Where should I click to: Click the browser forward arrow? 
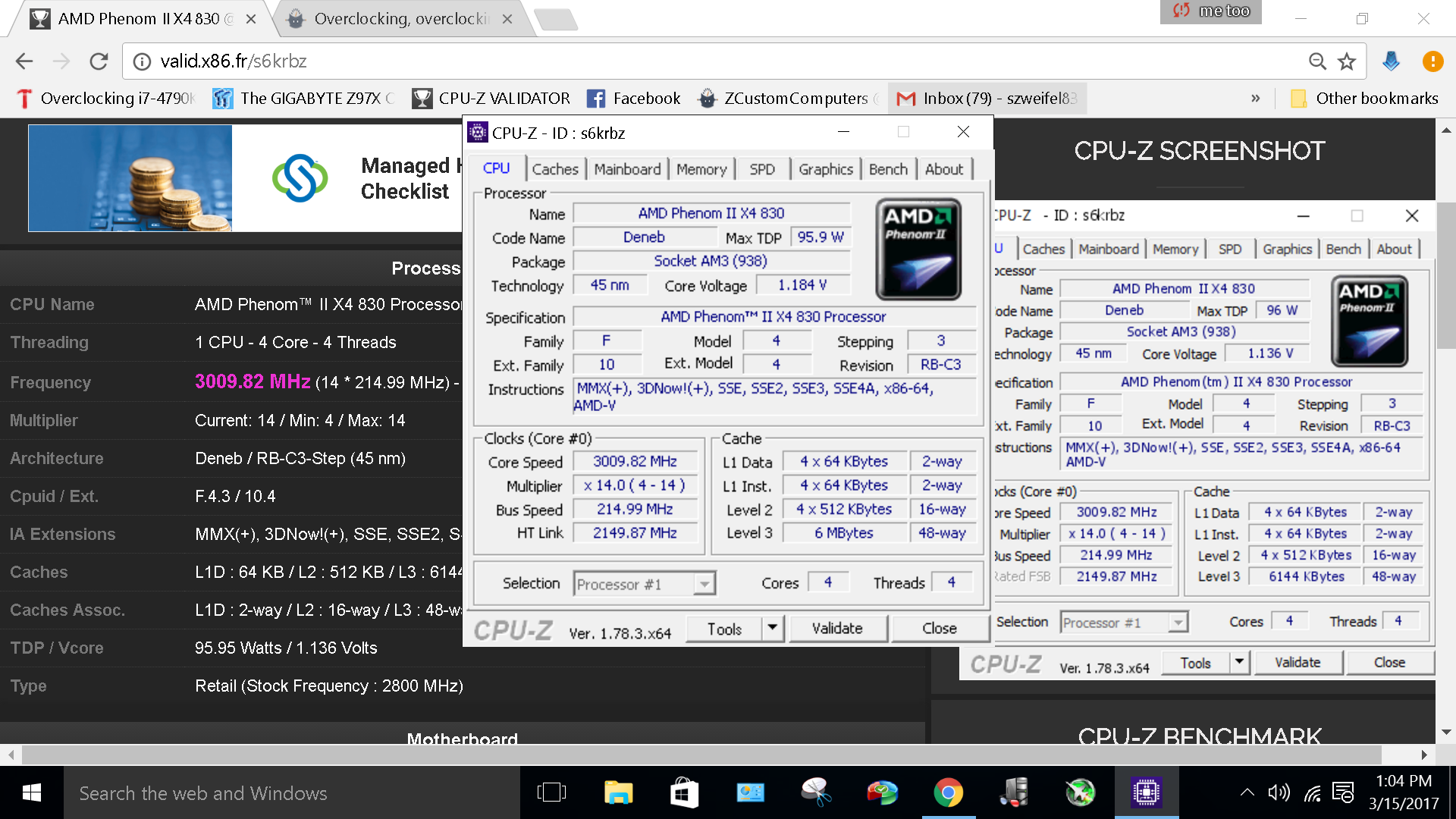[61, 61]
